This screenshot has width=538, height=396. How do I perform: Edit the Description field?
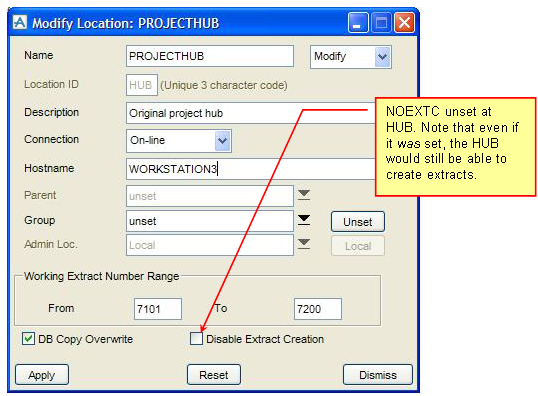pos(251,113)
